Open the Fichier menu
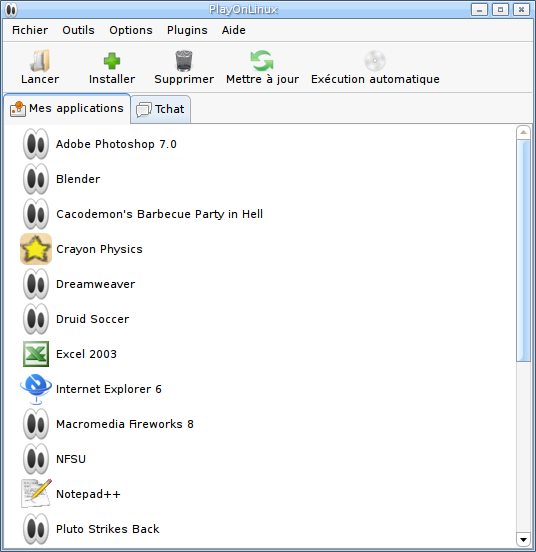The width and height of the screenshot is (536, 552). click(x=30, y=30)
